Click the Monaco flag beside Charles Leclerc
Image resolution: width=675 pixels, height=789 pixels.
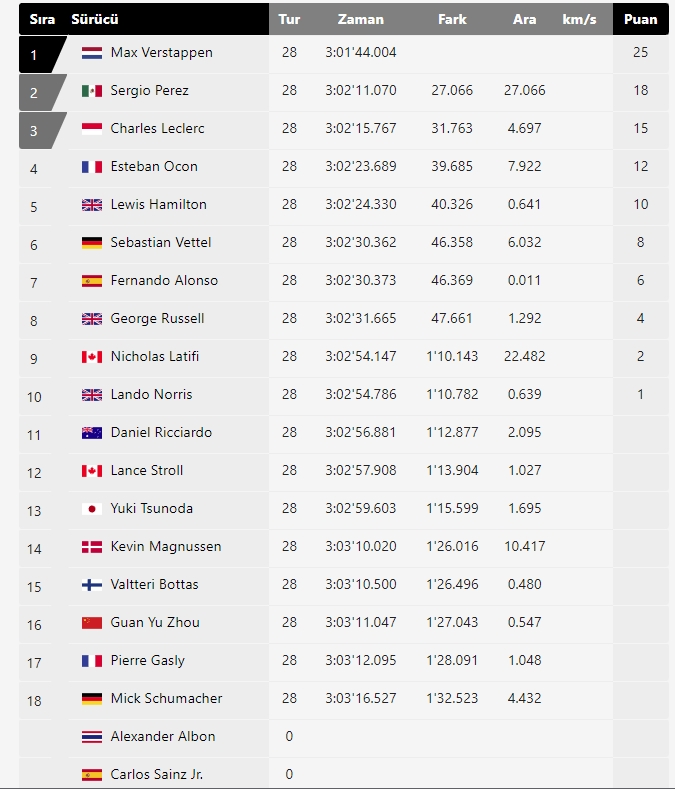92,129
